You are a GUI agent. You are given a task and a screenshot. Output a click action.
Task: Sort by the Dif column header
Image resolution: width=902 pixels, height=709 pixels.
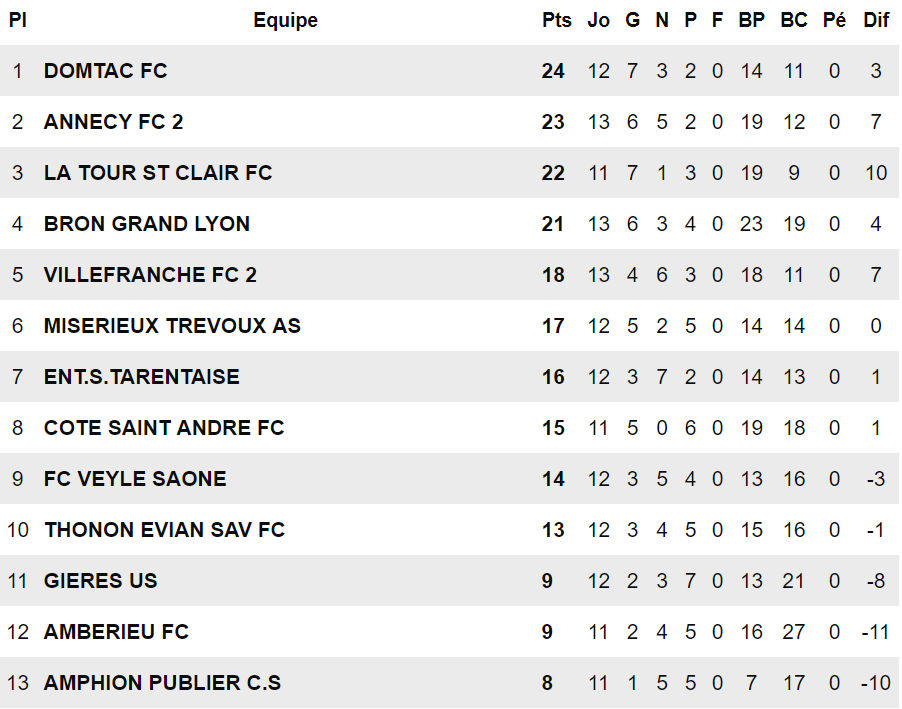[x=876, y=20]
